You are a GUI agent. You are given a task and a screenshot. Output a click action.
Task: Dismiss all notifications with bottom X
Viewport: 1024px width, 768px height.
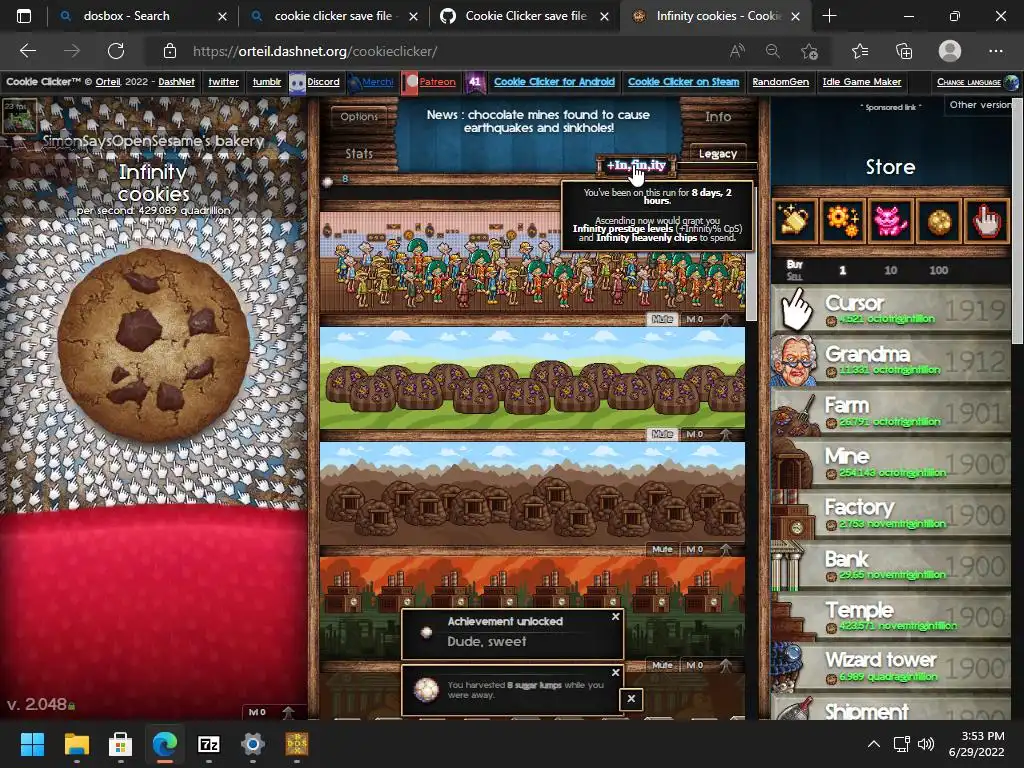coord(631,699)
